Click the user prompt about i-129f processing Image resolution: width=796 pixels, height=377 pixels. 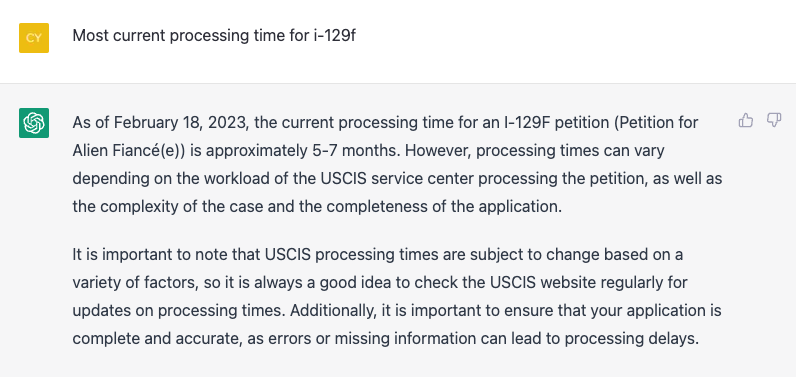[214, 36]
